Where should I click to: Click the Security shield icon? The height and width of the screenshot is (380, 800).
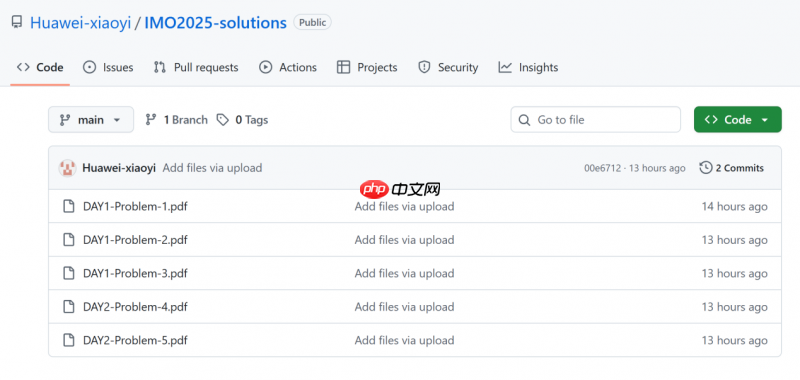point(424,67)
